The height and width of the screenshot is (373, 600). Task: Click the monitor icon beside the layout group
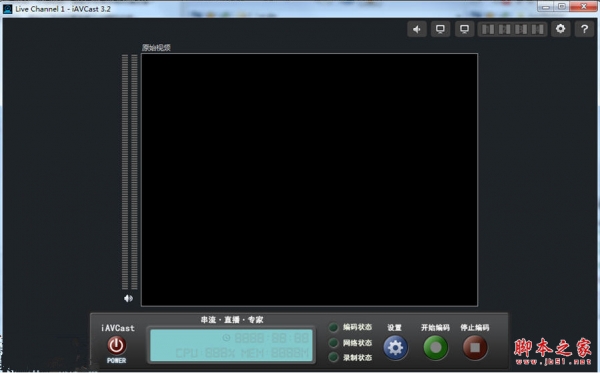(x=464, y=29)
